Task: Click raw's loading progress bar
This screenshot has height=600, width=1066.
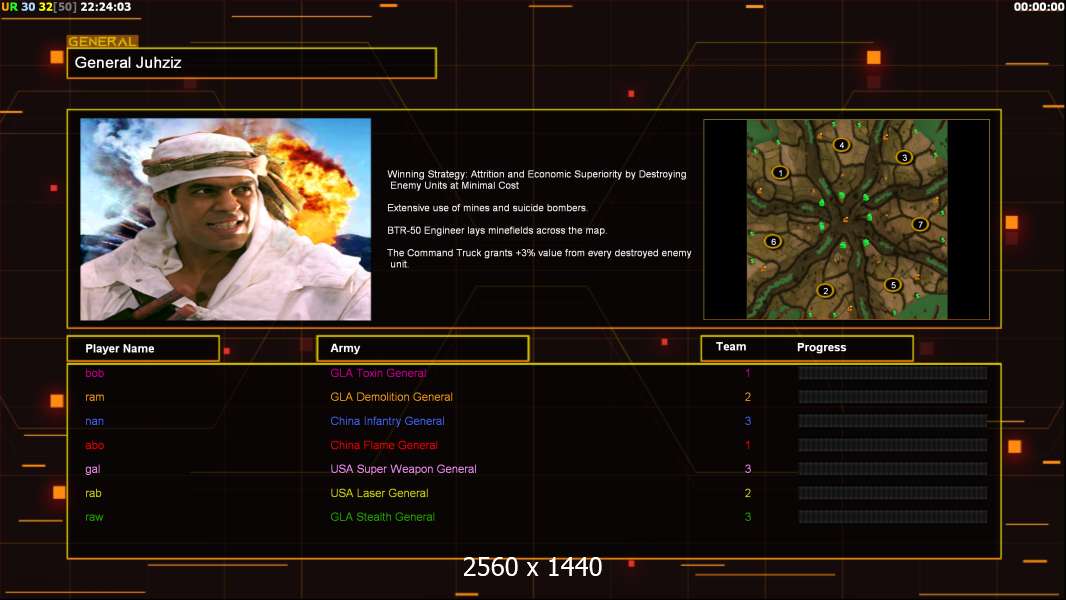Action: 893,517
